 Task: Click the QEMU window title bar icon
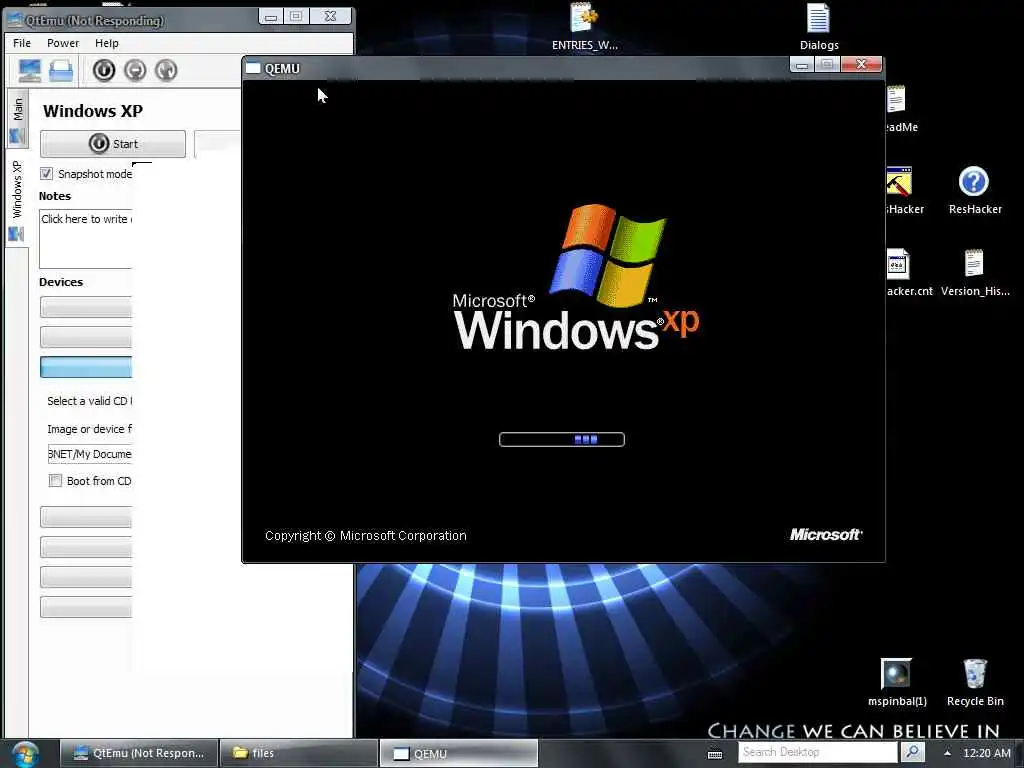point(253,69)
